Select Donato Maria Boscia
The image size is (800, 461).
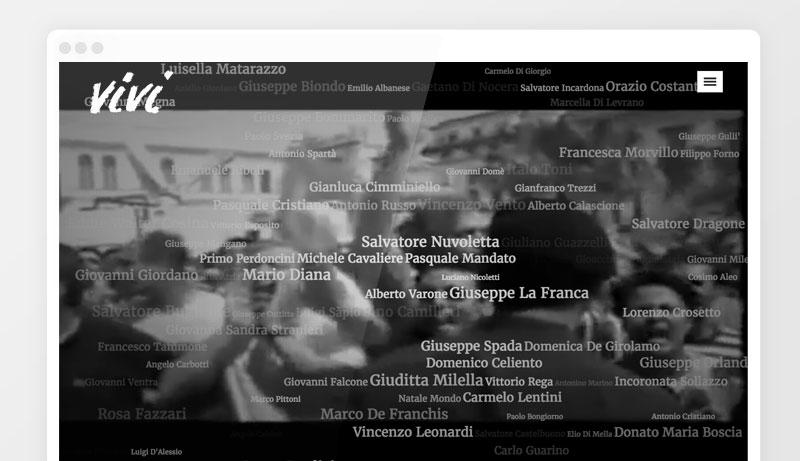pyautogui.click(x=678, y=432)
